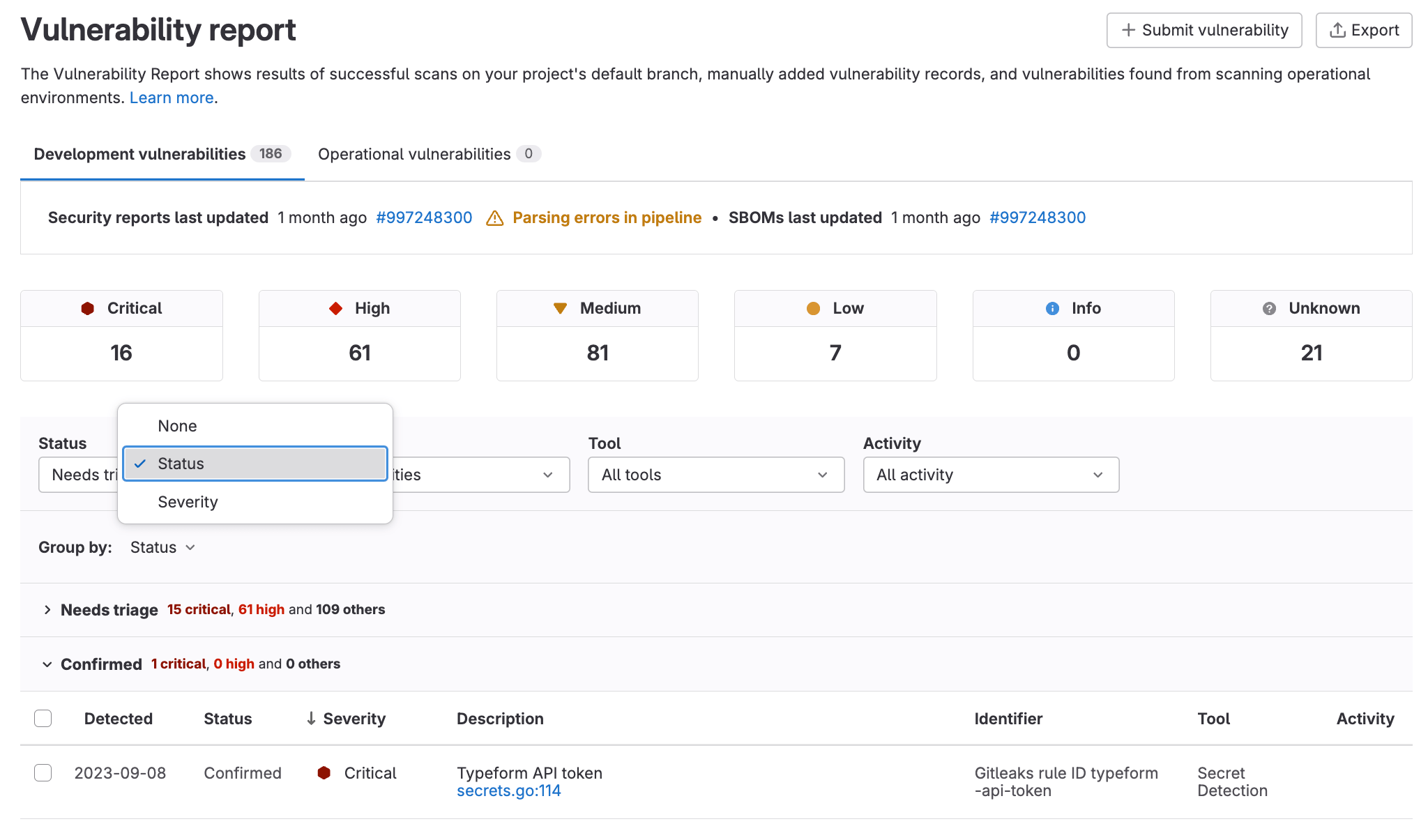Viewport: 1428px width, 840px height.
Task: Click the parsing errors warning icon
Action: (494, 217)
